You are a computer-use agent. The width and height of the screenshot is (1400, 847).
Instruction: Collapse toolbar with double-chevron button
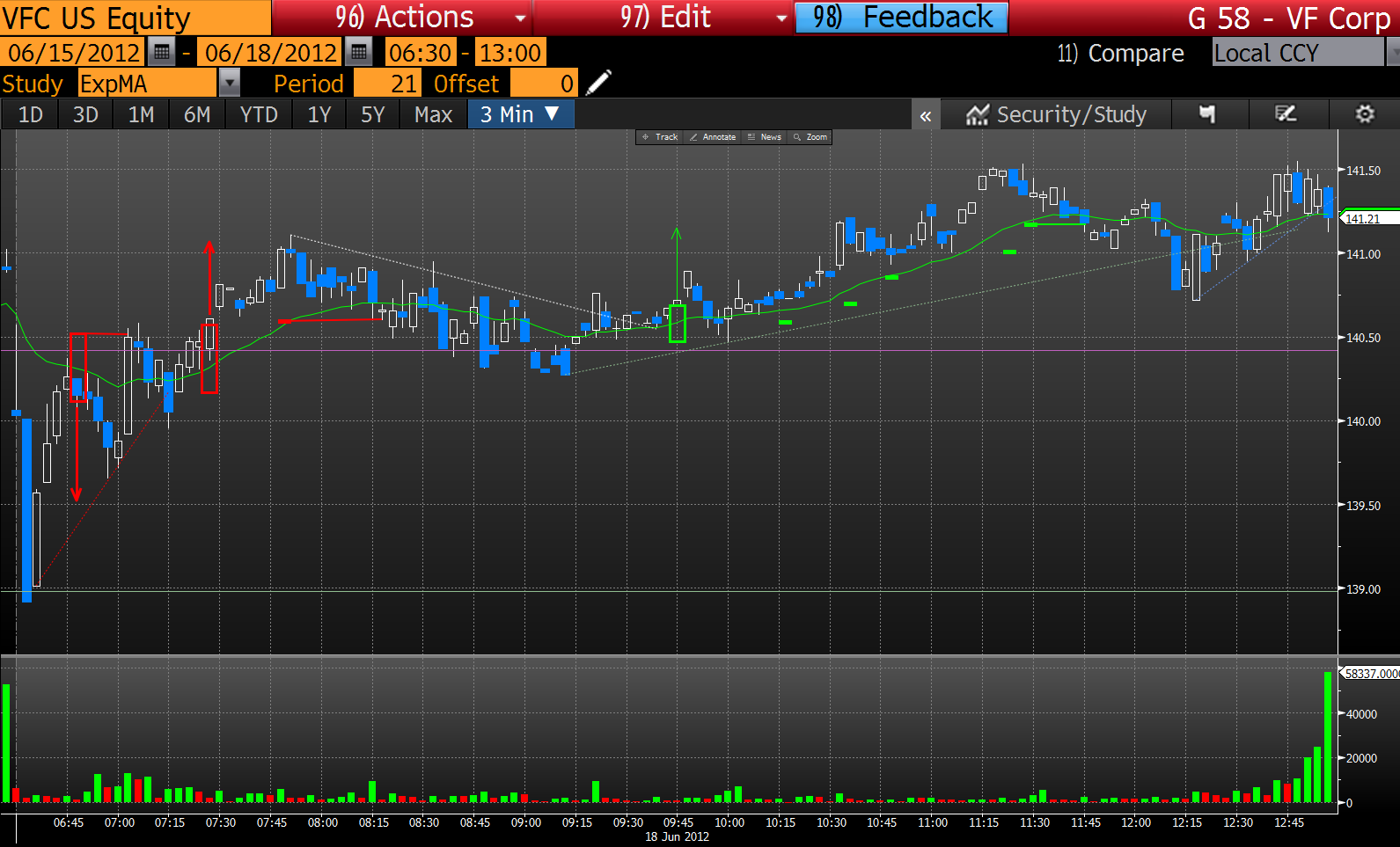click(x=926, y=115)
